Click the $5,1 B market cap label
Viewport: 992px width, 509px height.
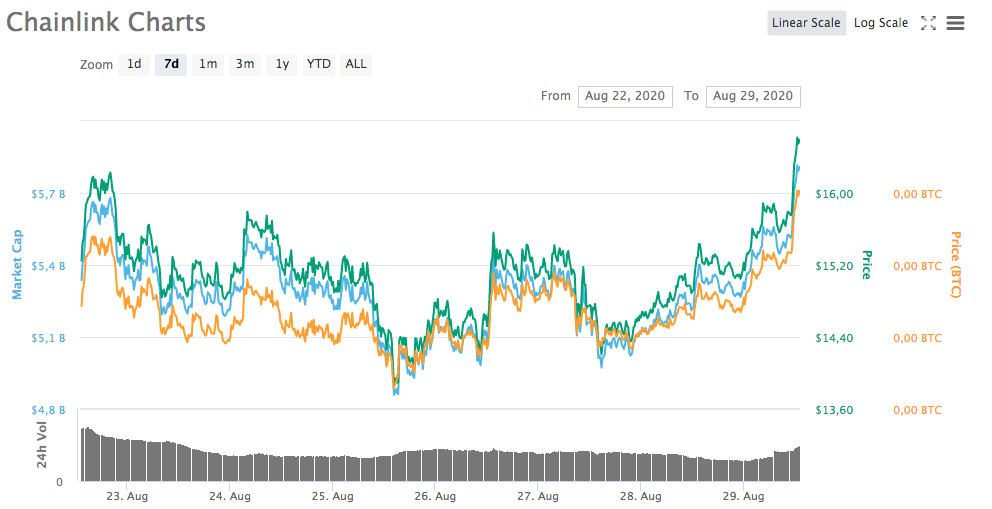pos(48,338)
